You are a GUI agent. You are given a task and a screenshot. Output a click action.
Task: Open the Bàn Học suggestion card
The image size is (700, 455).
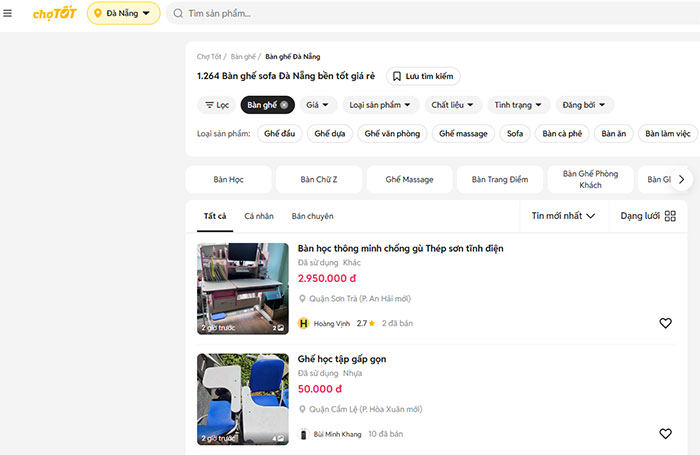pyautogui.click(x=228, y=179)
